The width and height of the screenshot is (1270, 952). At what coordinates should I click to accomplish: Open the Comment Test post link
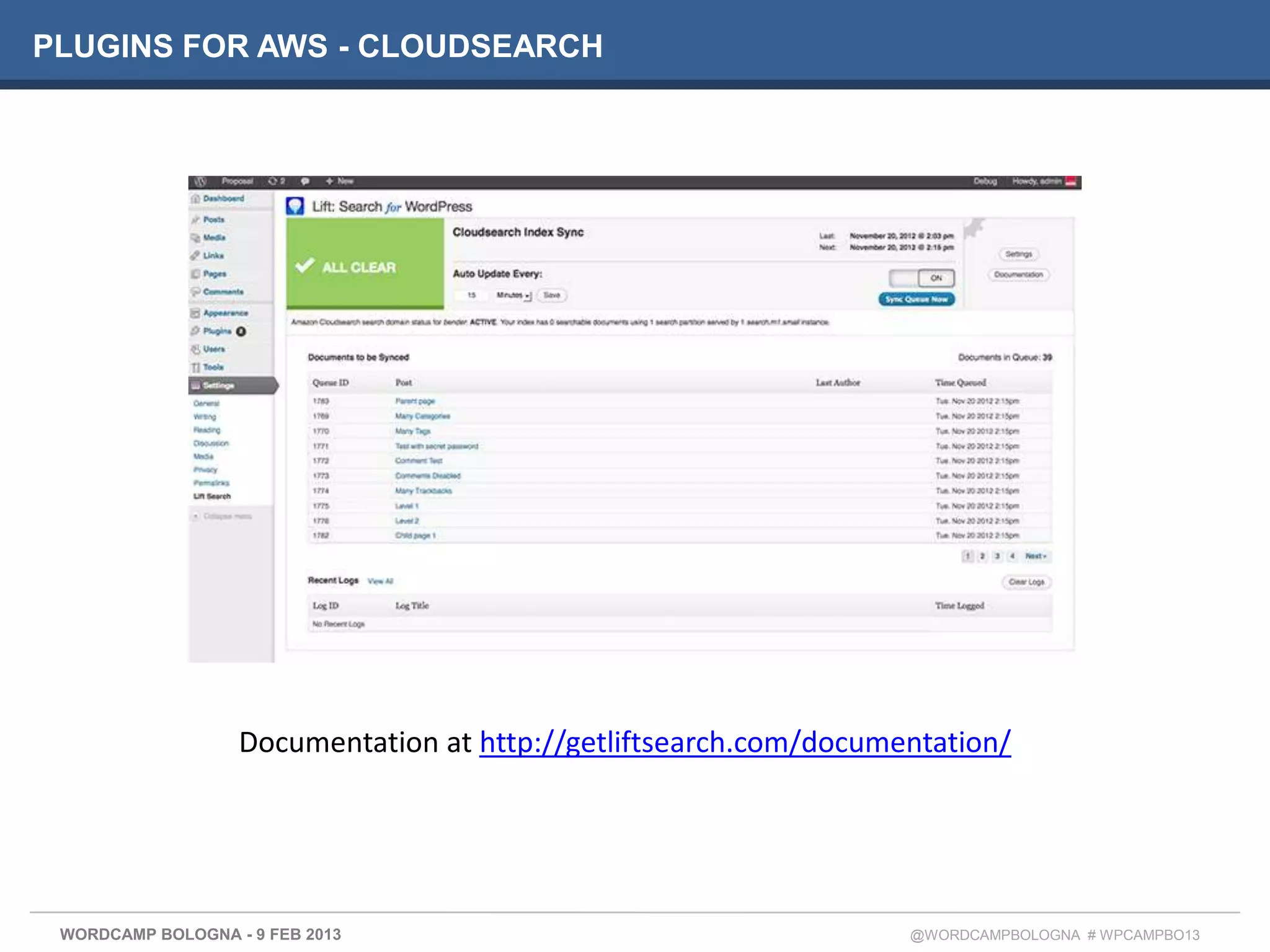click(419, 461)
